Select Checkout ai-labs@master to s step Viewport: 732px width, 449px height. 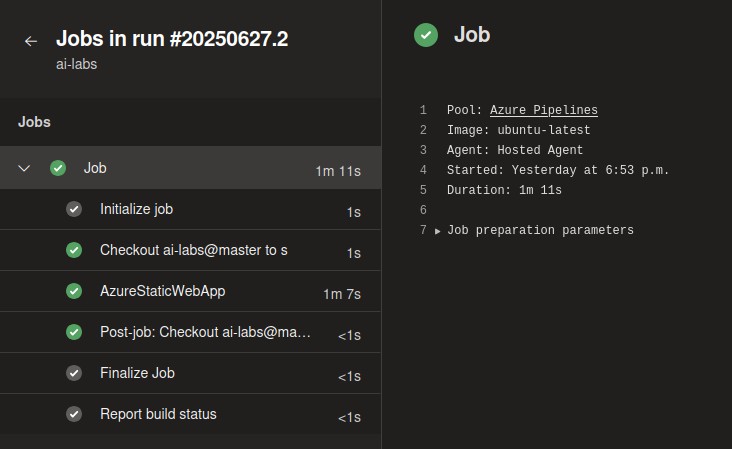coord(190,250)
